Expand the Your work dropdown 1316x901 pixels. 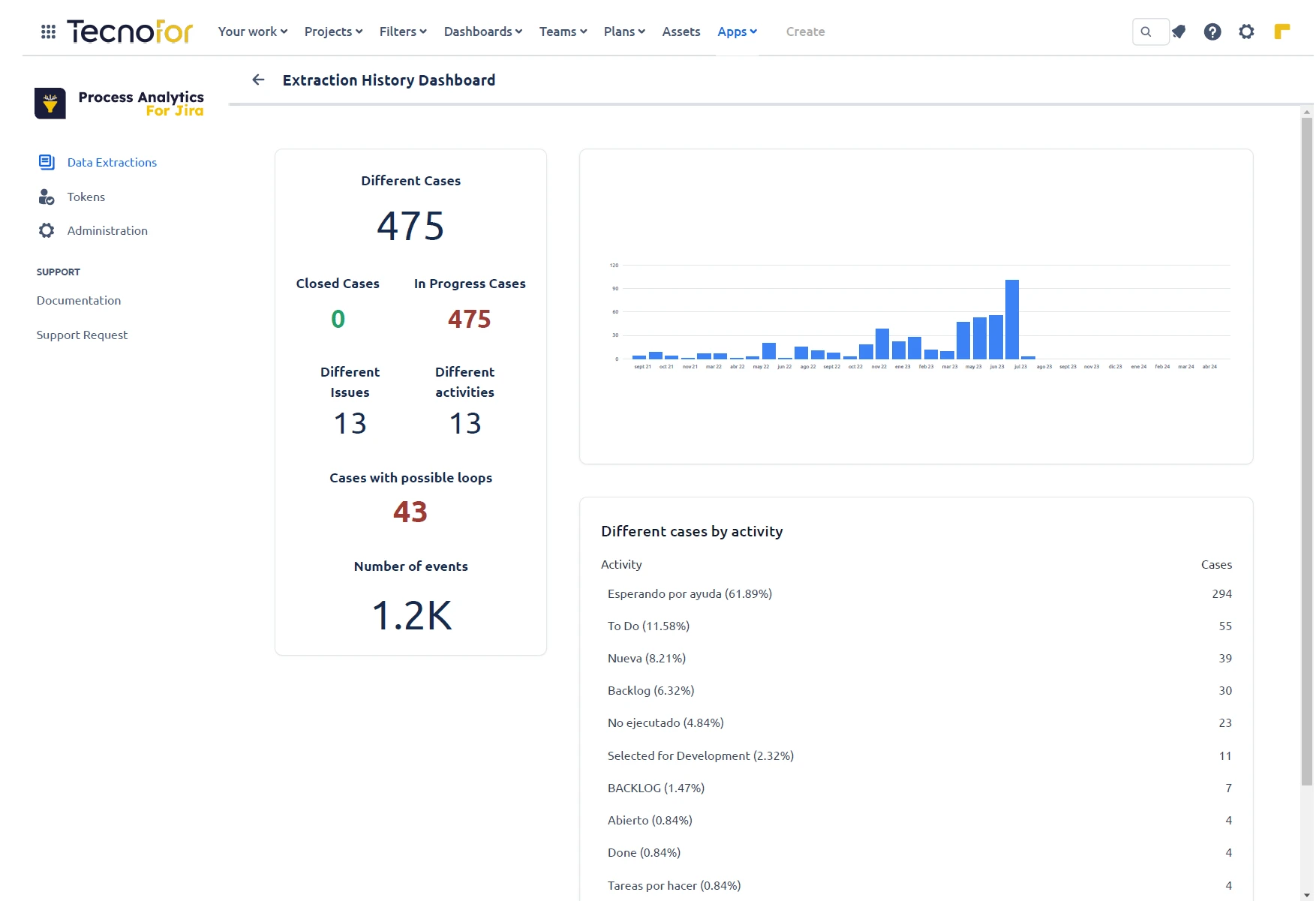pyautogui.click(x=252, y=32)
